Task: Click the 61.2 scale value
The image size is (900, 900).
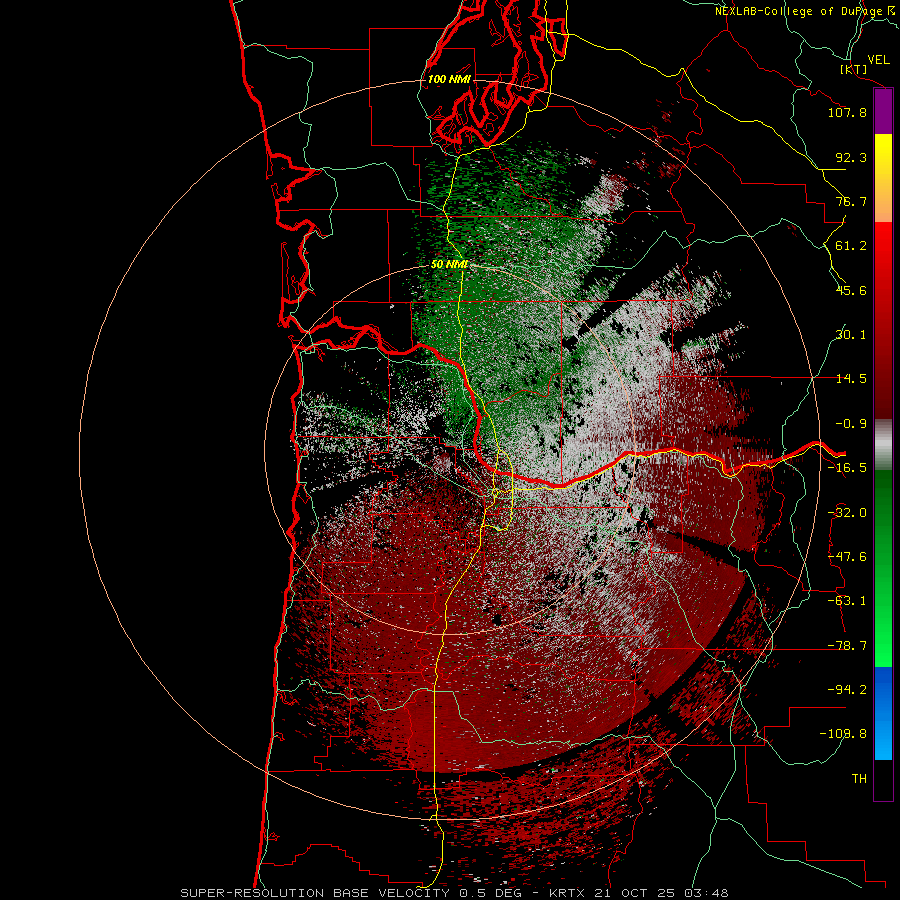Action: [x=851, y=246]
